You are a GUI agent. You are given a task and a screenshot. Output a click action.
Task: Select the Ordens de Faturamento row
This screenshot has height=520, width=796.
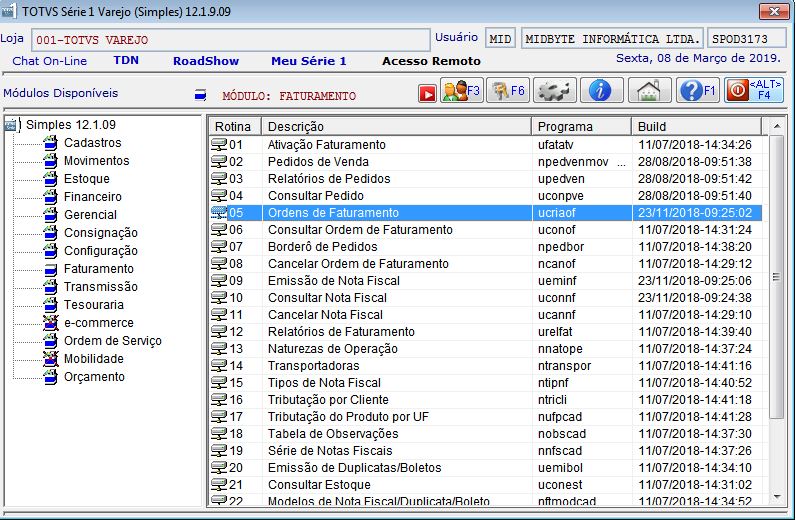click(485, 213)
